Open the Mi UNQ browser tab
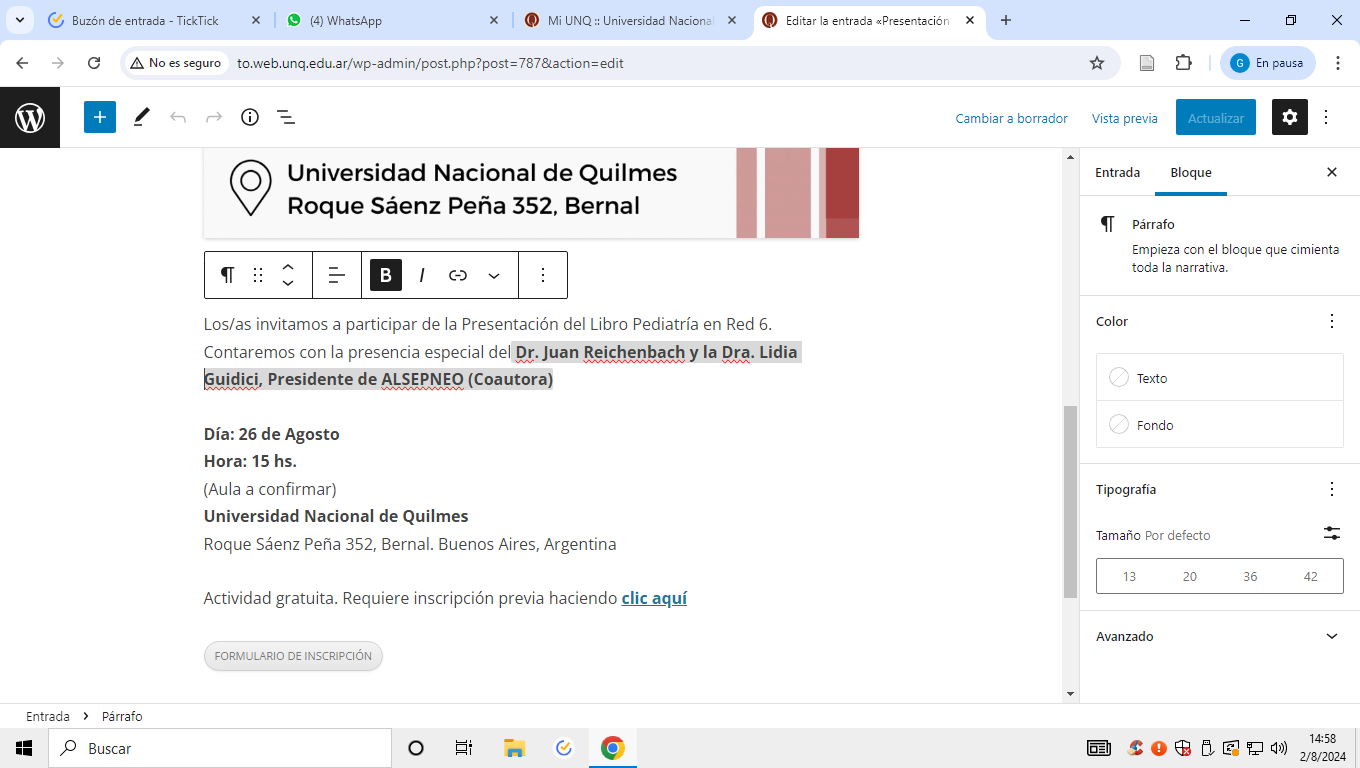 click(630, 21)
